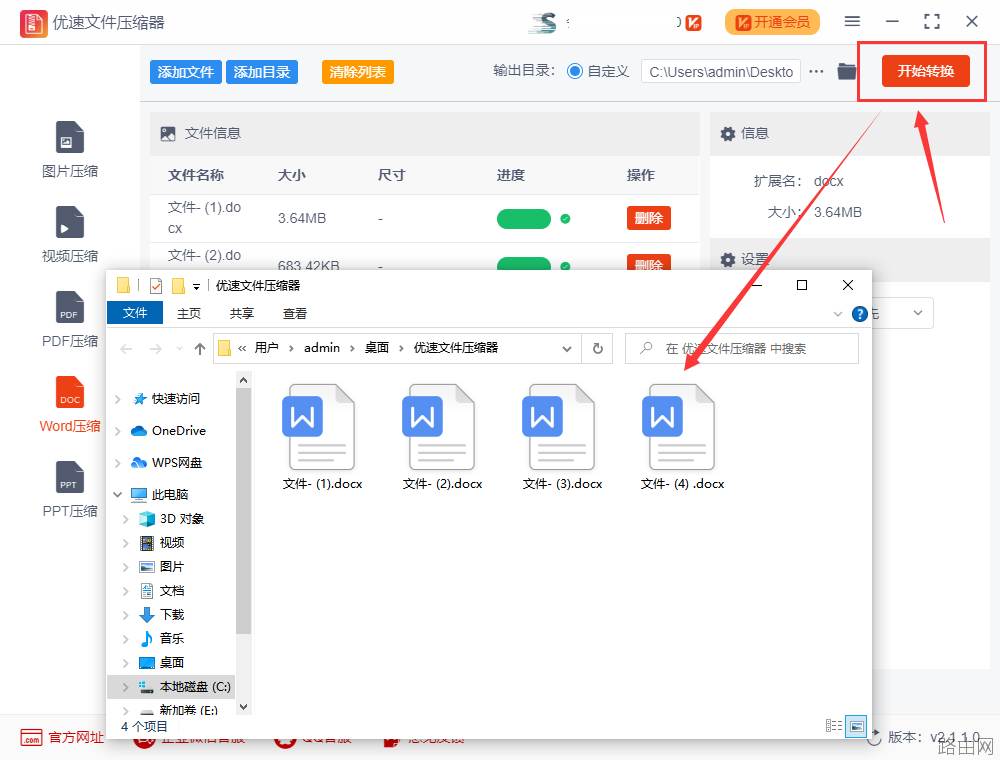Click the search box in Explorer window
Viewport: 1000px width, 760px height.
[742, 348]
